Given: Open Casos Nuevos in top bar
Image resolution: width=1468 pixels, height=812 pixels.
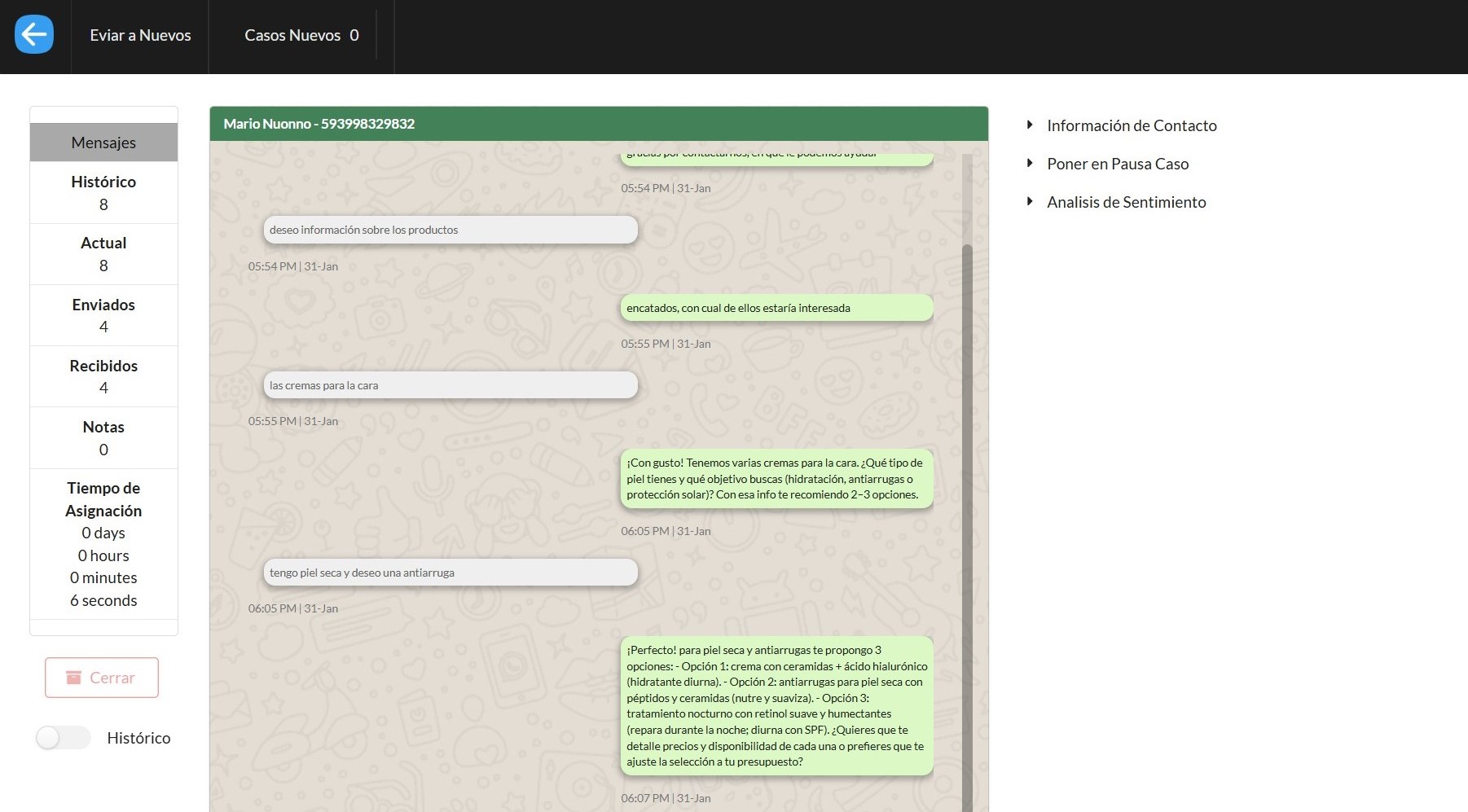Looking at the screenshot, I should pyautogui.click(x=301, y=35).
